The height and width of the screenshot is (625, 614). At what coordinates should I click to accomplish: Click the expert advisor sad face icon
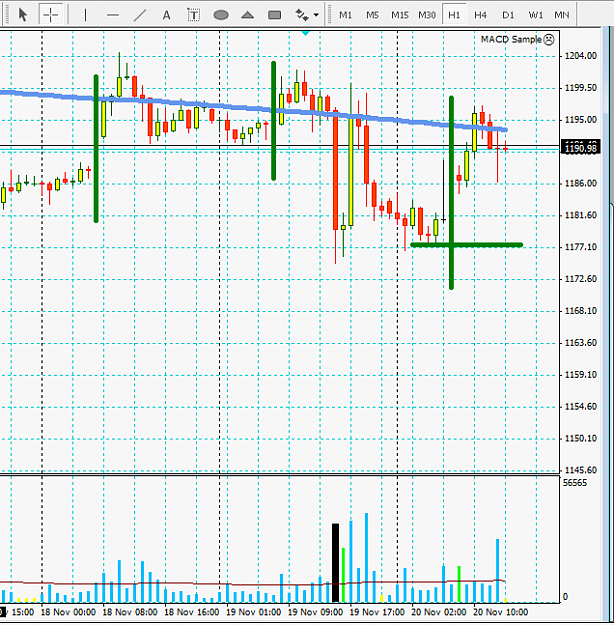point(549,39)
